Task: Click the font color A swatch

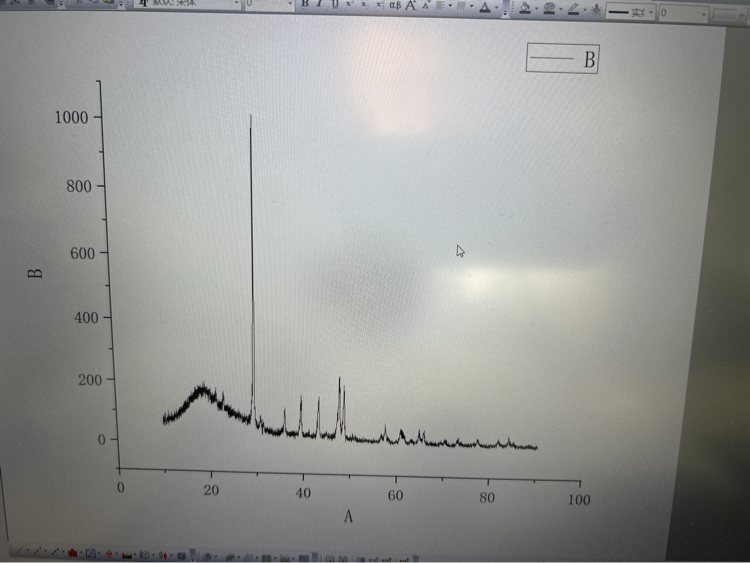Action: point(485,7)
